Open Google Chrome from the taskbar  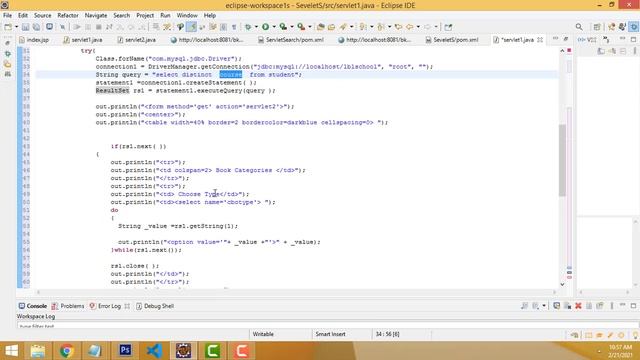tap(67, 351)
